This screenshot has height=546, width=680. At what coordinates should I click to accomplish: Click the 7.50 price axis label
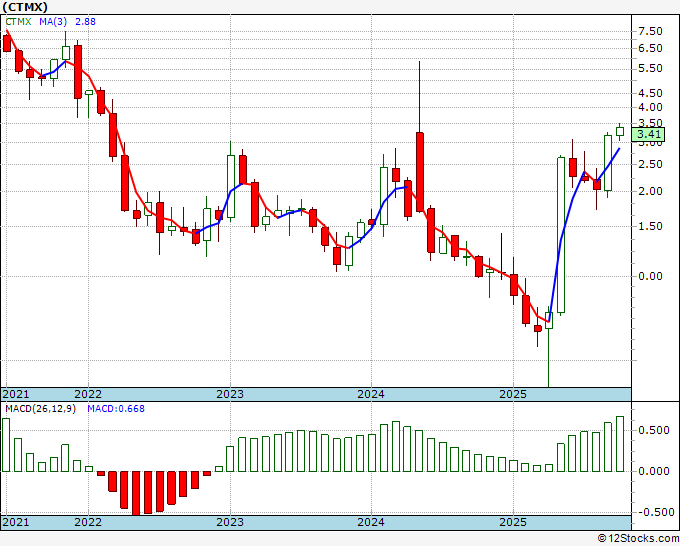tap(650, 31)
